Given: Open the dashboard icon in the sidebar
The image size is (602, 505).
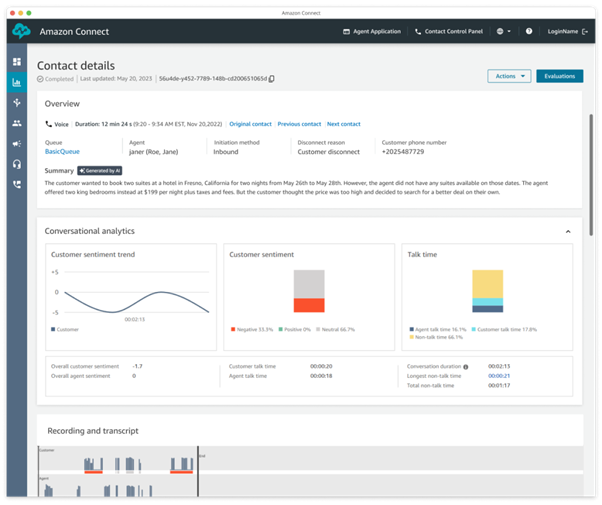Looking at the screenshot, I should (x=17, y=62).
